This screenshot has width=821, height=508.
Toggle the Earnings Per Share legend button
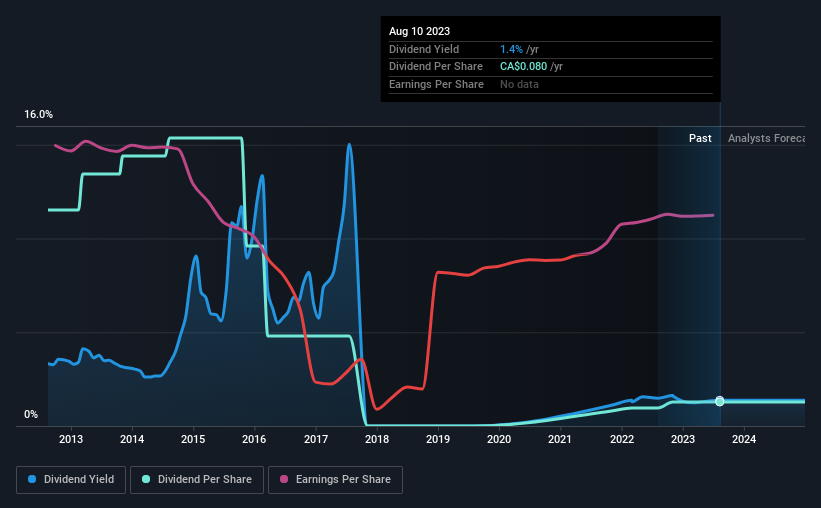coord(335,479)
